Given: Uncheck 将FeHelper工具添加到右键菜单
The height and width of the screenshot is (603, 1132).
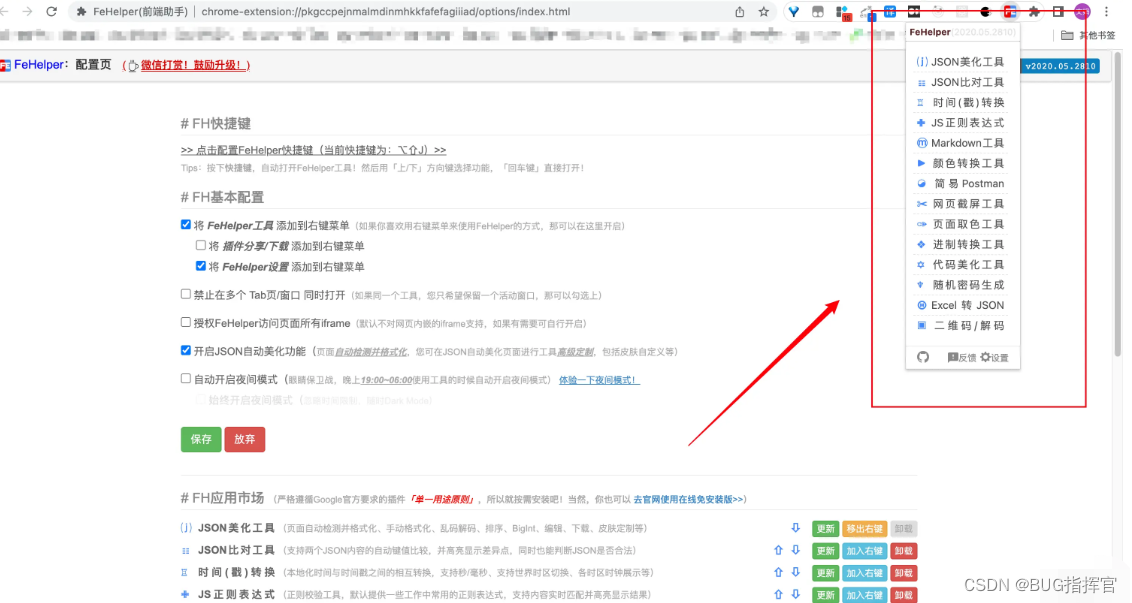Looking at the screenshot, I should [186, 225].
